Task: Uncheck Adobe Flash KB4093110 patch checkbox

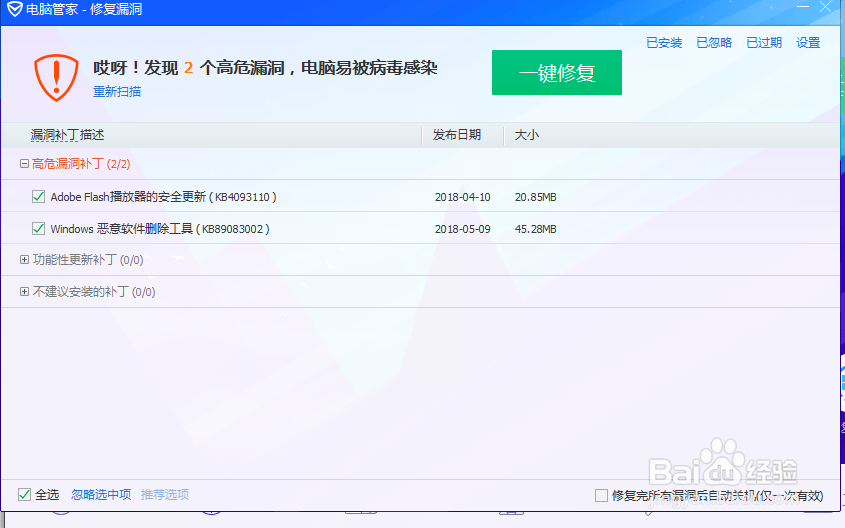Action: coord(38,197)
